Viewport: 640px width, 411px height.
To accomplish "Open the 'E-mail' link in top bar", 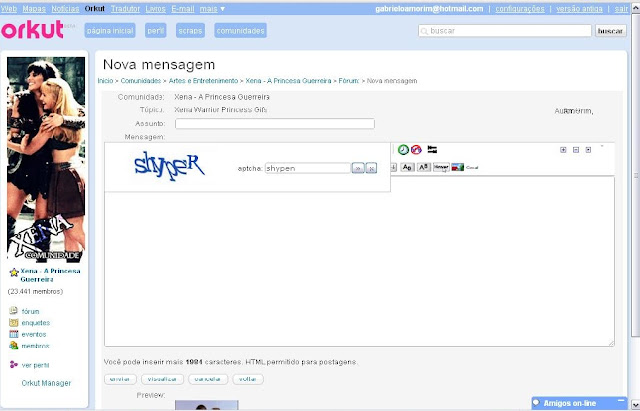I will pyautogui.click(x=183, y=9).
